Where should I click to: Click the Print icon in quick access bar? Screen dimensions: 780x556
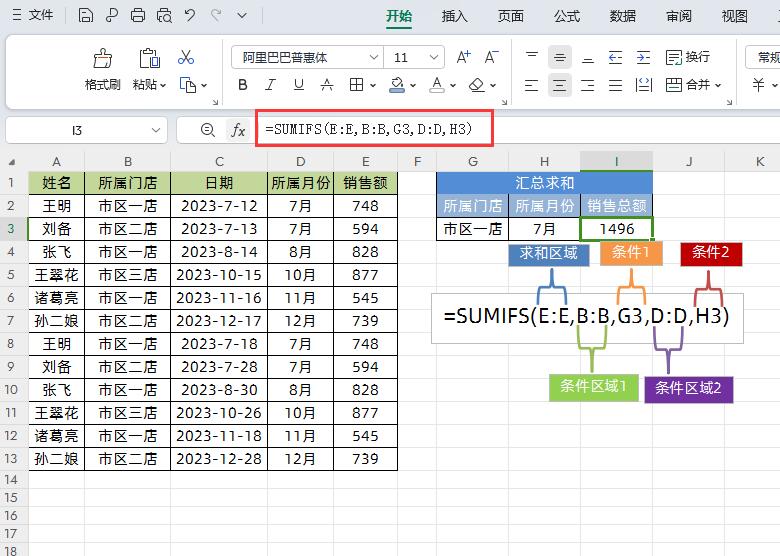(x=138, y=15)
